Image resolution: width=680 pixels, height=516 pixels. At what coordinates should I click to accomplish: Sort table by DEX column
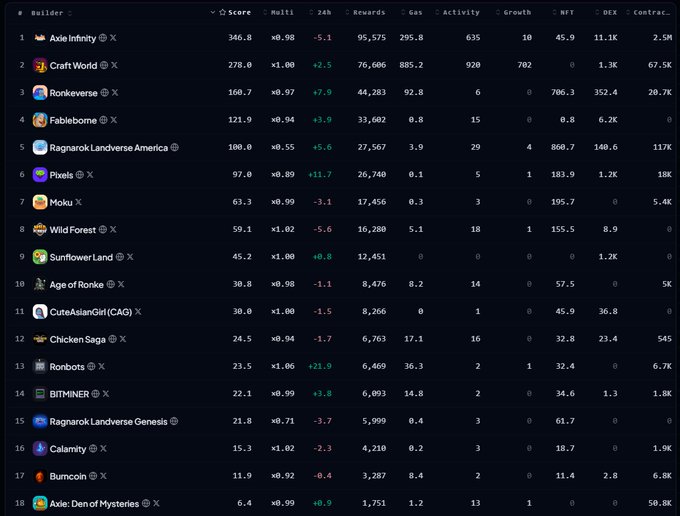click(606, 13)
